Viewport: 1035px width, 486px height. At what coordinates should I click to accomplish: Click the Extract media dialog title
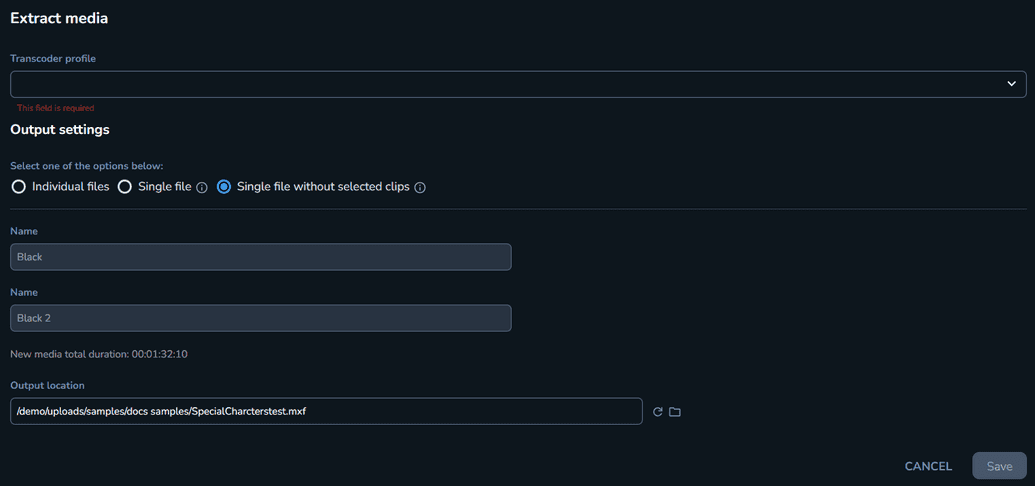tap(59, 18)
